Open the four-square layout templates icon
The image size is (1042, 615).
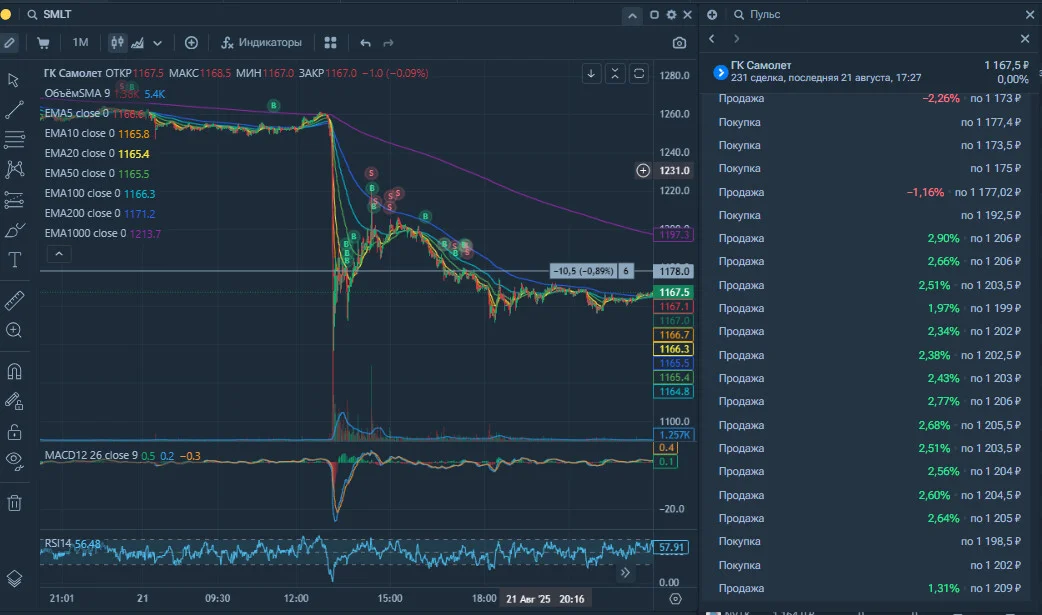[330, 43]
